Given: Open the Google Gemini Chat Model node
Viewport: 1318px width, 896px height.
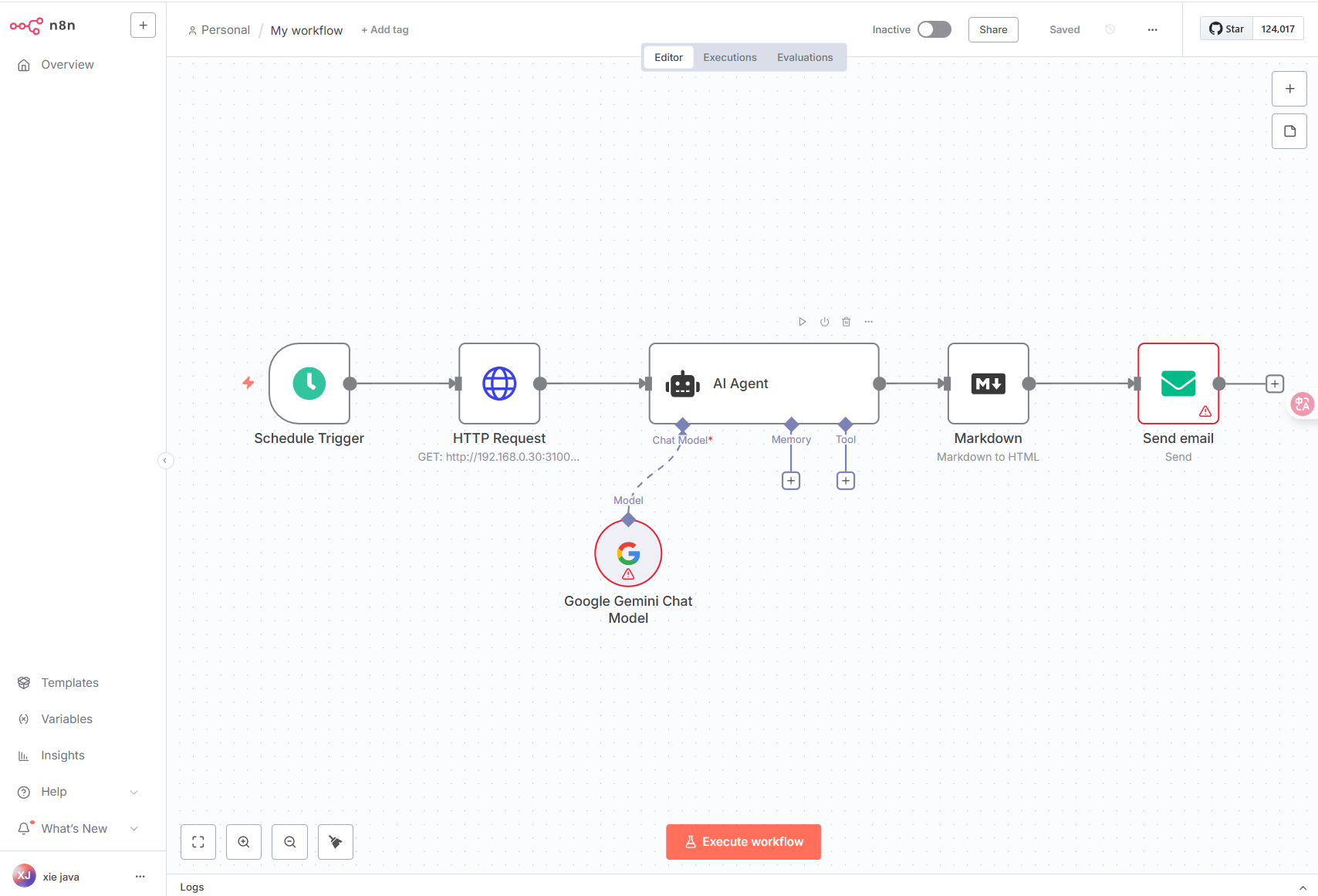Looking at the screenshot, I should point(628,553).
